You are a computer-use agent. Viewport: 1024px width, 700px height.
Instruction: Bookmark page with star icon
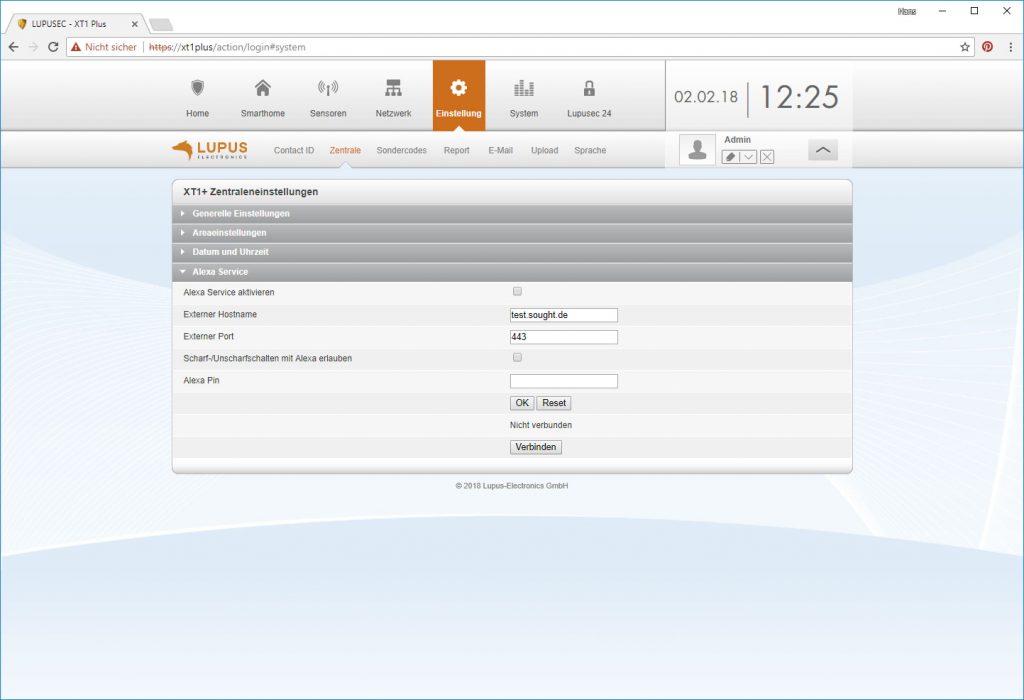pyautogui.click(x=965, y=47)
